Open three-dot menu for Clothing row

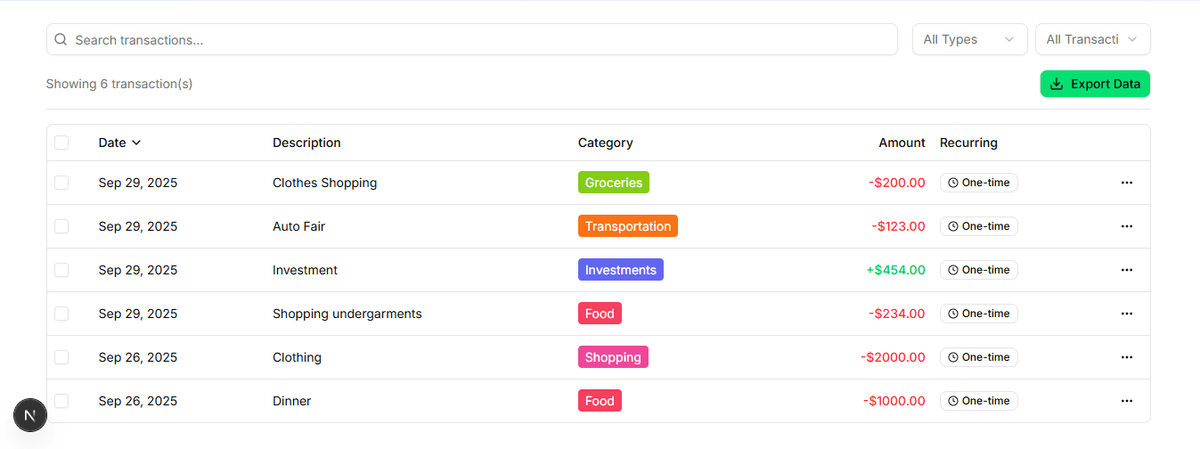(x=1127, y=357)
